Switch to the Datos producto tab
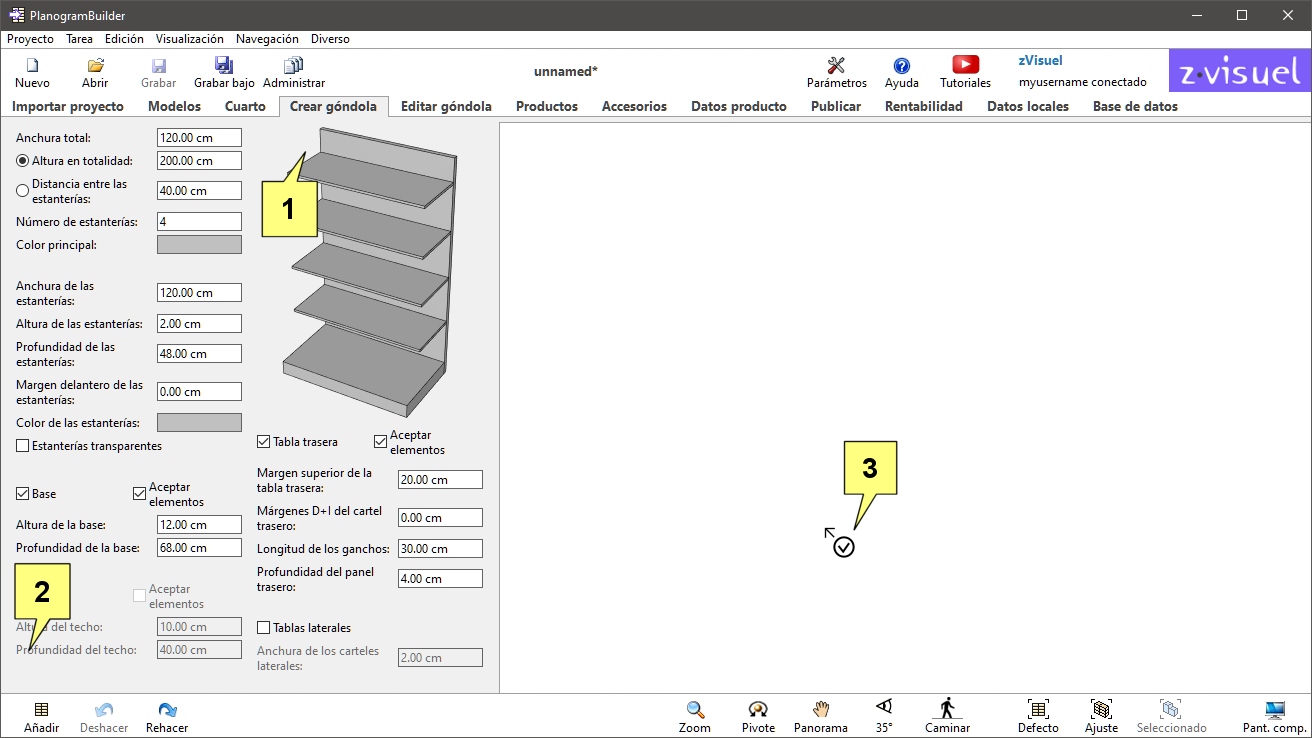The height and width of the screenshot is (738, 1312). tap(739, 106)
